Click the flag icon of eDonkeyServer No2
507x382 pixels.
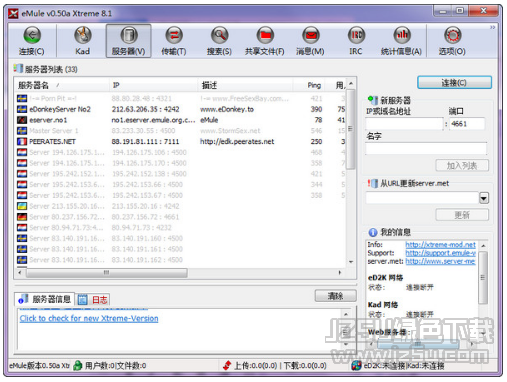(22, 109)
